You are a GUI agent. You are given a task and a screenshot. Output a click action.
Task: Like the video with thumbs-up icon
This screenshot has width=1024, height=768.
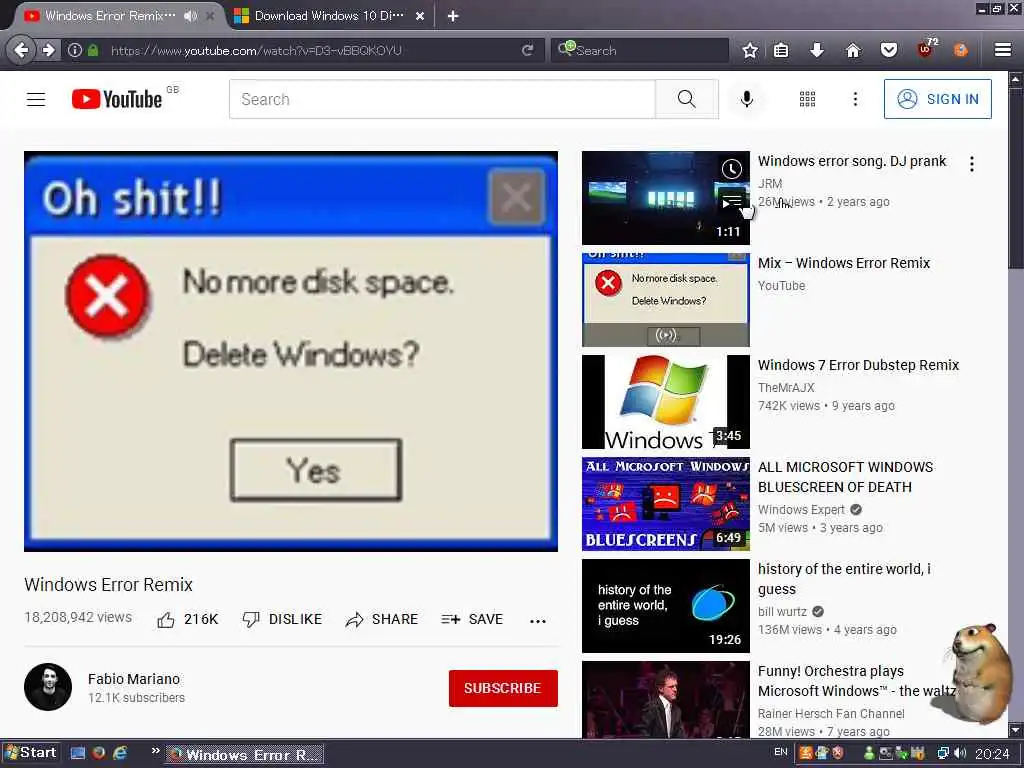[x=166, y=620]
